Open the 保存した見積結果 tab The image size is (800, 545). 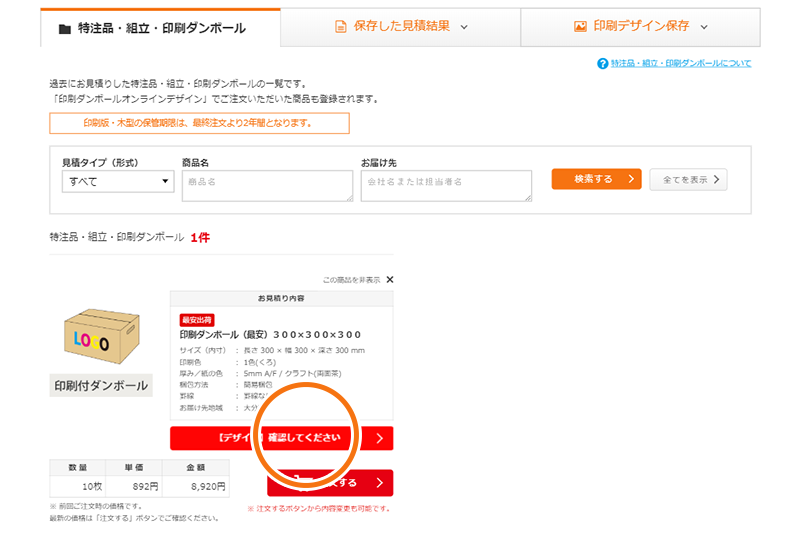coord(401,27)
